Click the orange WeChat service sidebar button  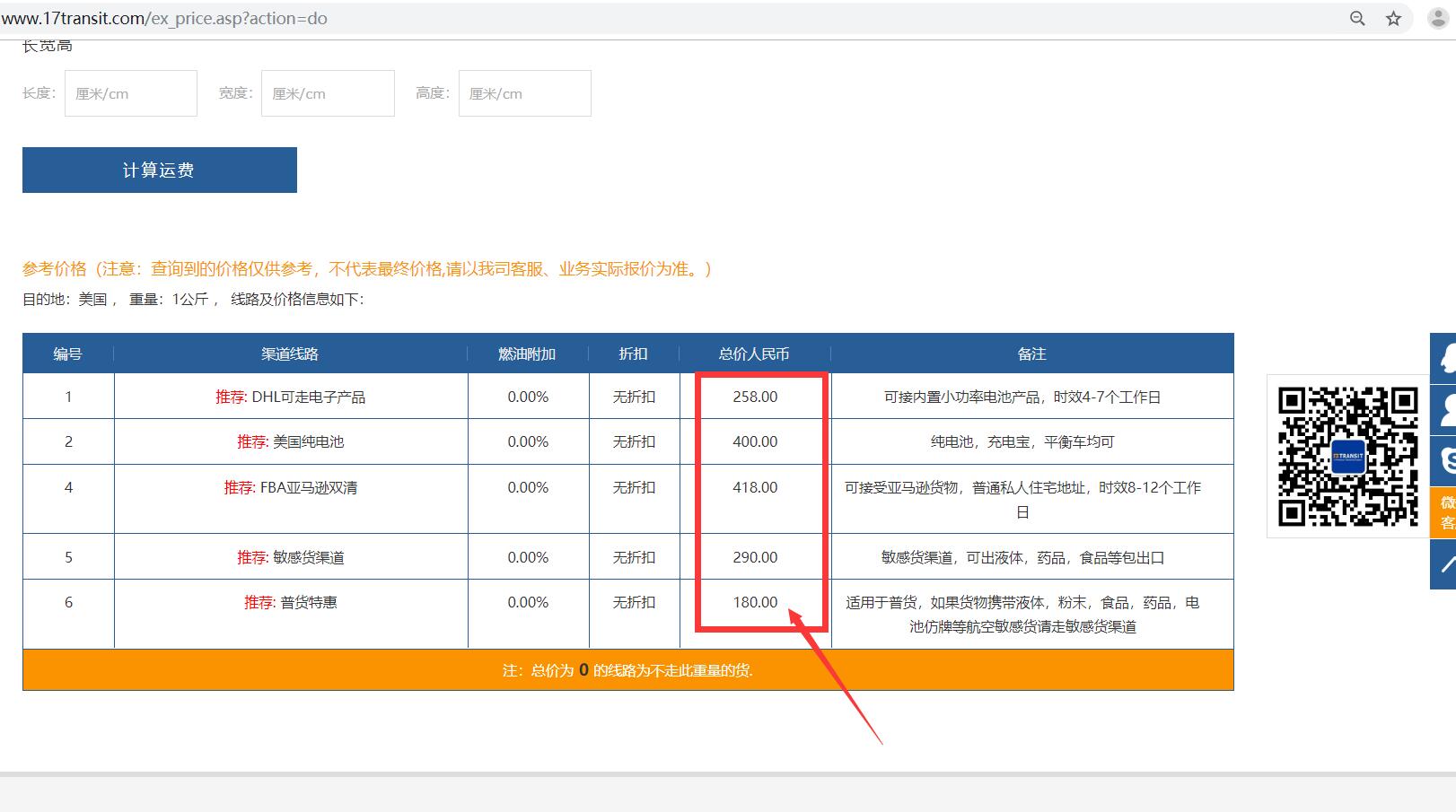click(x=1445, y=512)
